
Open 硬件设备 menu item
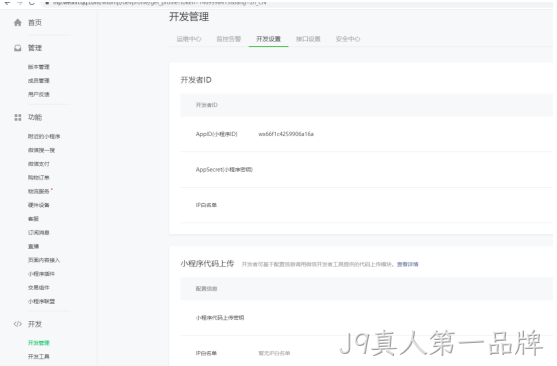39,205
